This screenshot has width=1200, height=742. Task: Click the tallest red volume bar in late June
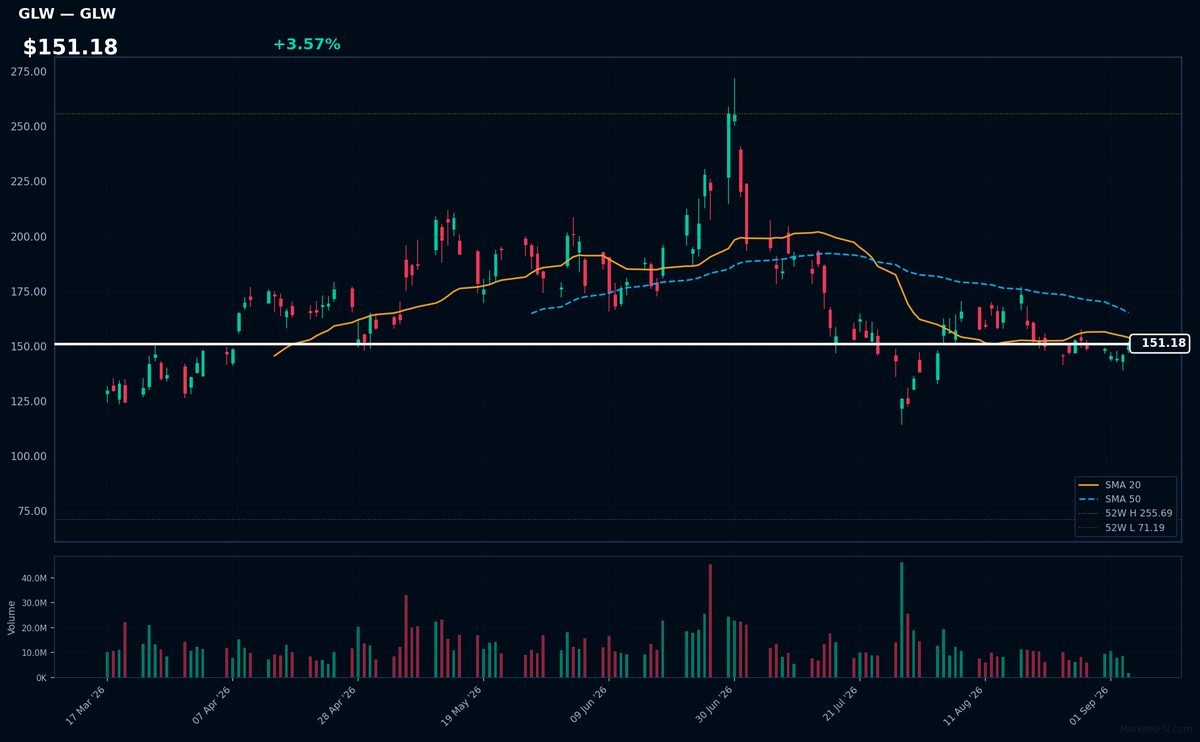pos(710,621)
